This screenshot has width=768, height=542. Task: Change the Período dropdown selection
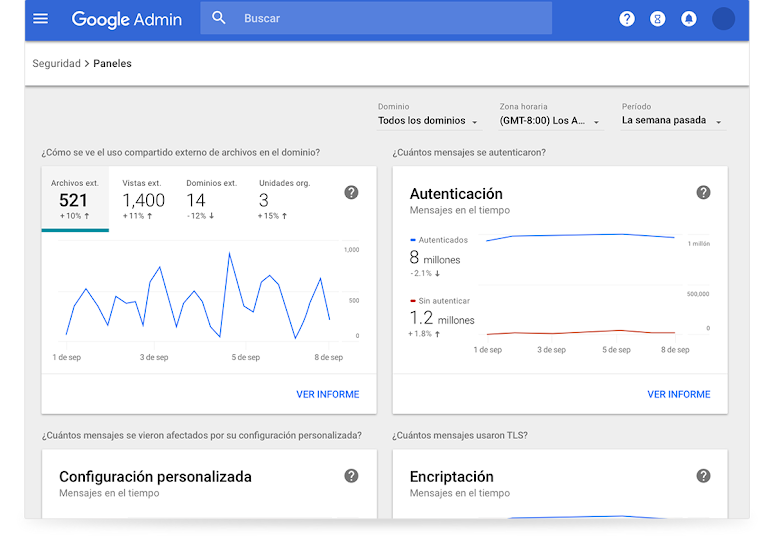[x=672, y=121]
